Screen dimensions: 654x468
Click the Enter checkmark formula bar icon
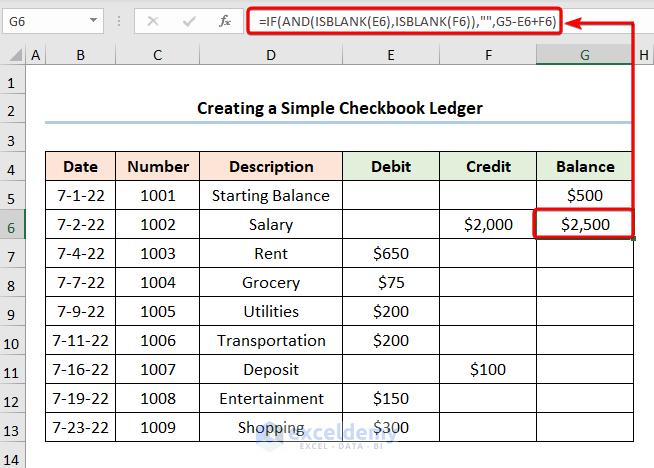pos(189,21)
